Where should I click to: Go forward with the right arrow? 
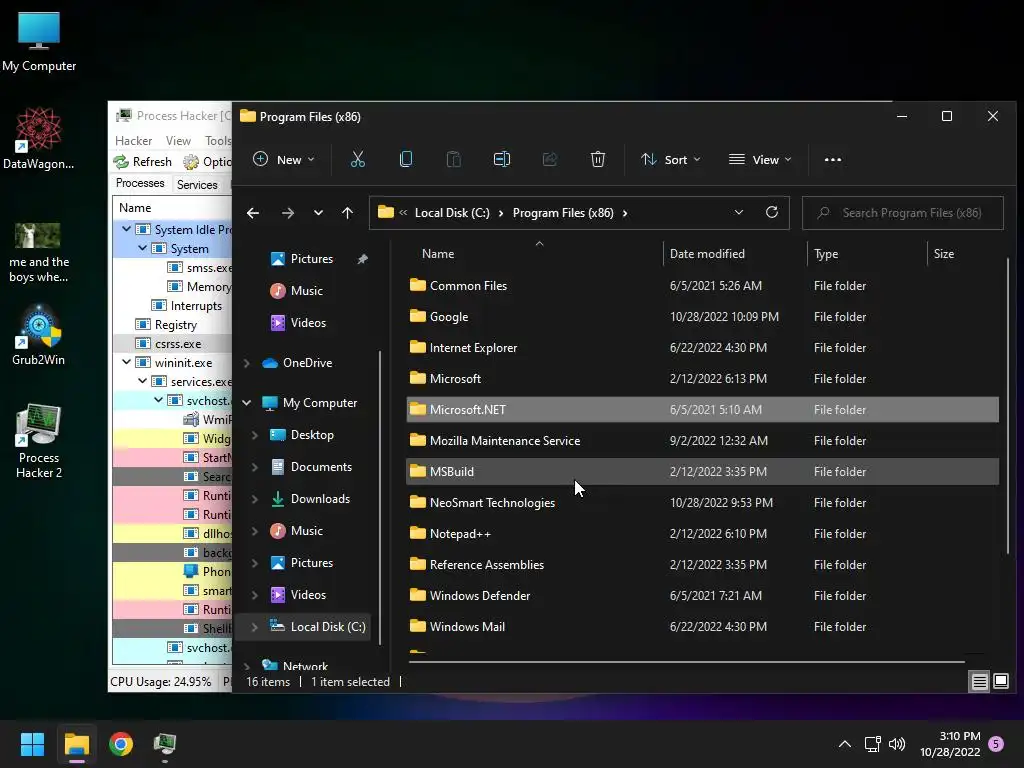(287, 213)
